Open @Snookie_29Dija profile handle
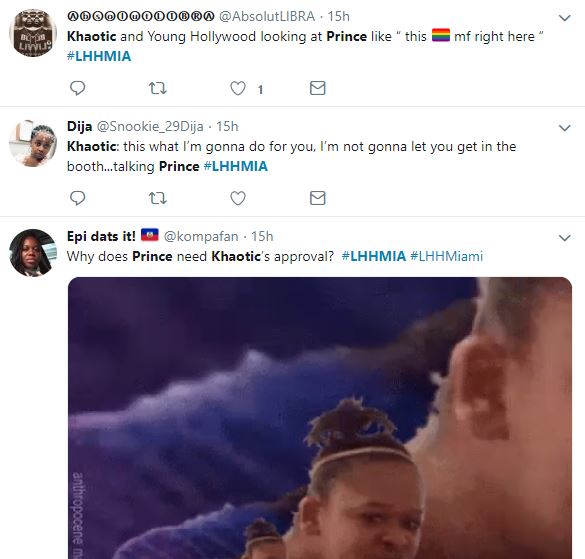585x559 pixels. pyautogui.click(x=150, y=127)
